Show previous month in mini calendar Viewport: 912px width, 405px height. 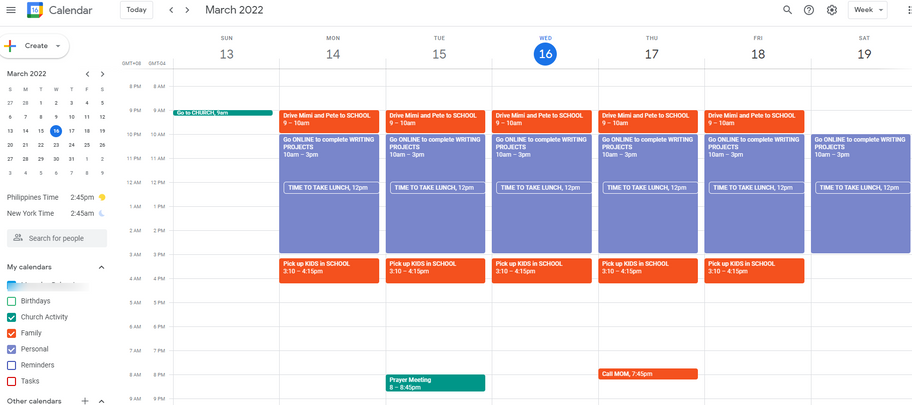(x=88, y=74)
